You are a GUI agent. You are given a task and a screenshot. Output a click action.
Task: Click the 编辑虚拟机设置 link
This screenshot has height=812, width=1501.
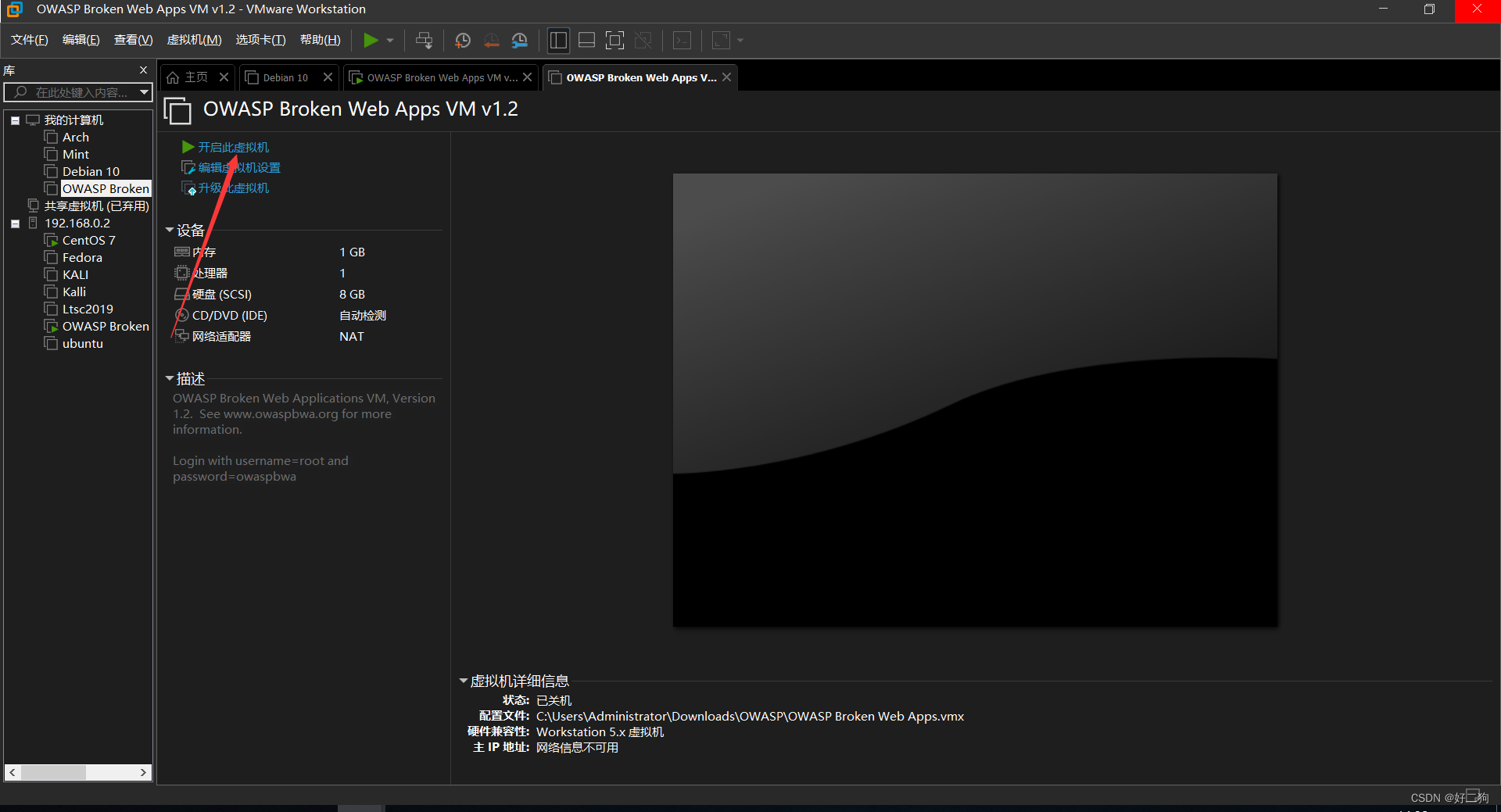pyautogui.click(x=239, y=167)
